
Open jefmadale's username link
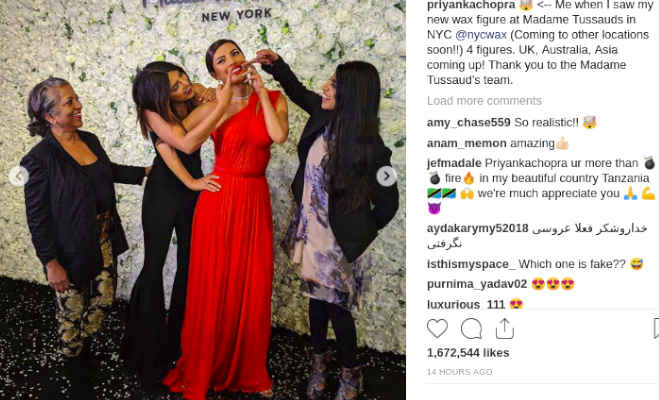454,163
